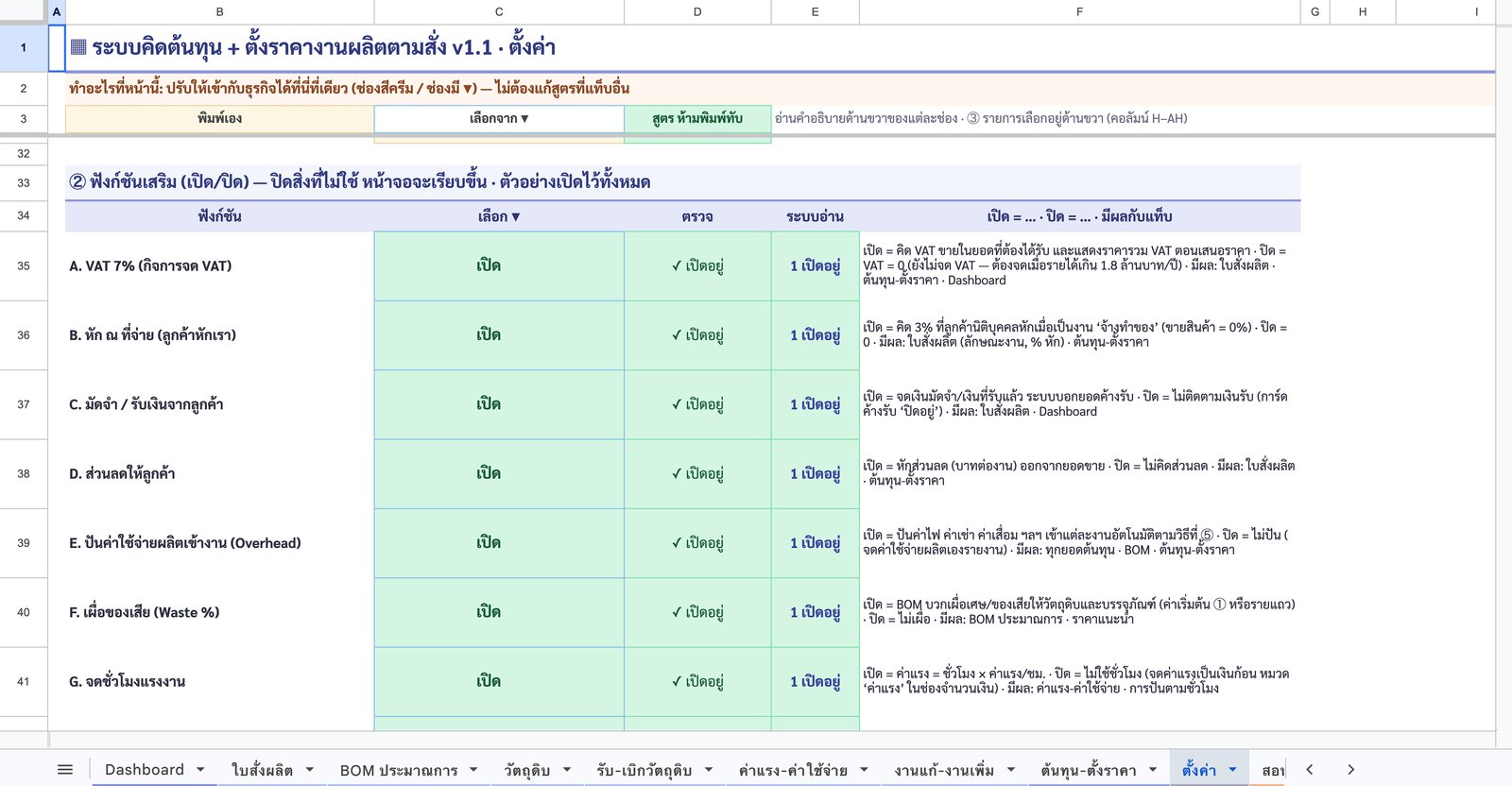This screenshot has height=786, width=1512.
Task: Click the พิมพ์เอง legend cell
Action: coord(219,119)
